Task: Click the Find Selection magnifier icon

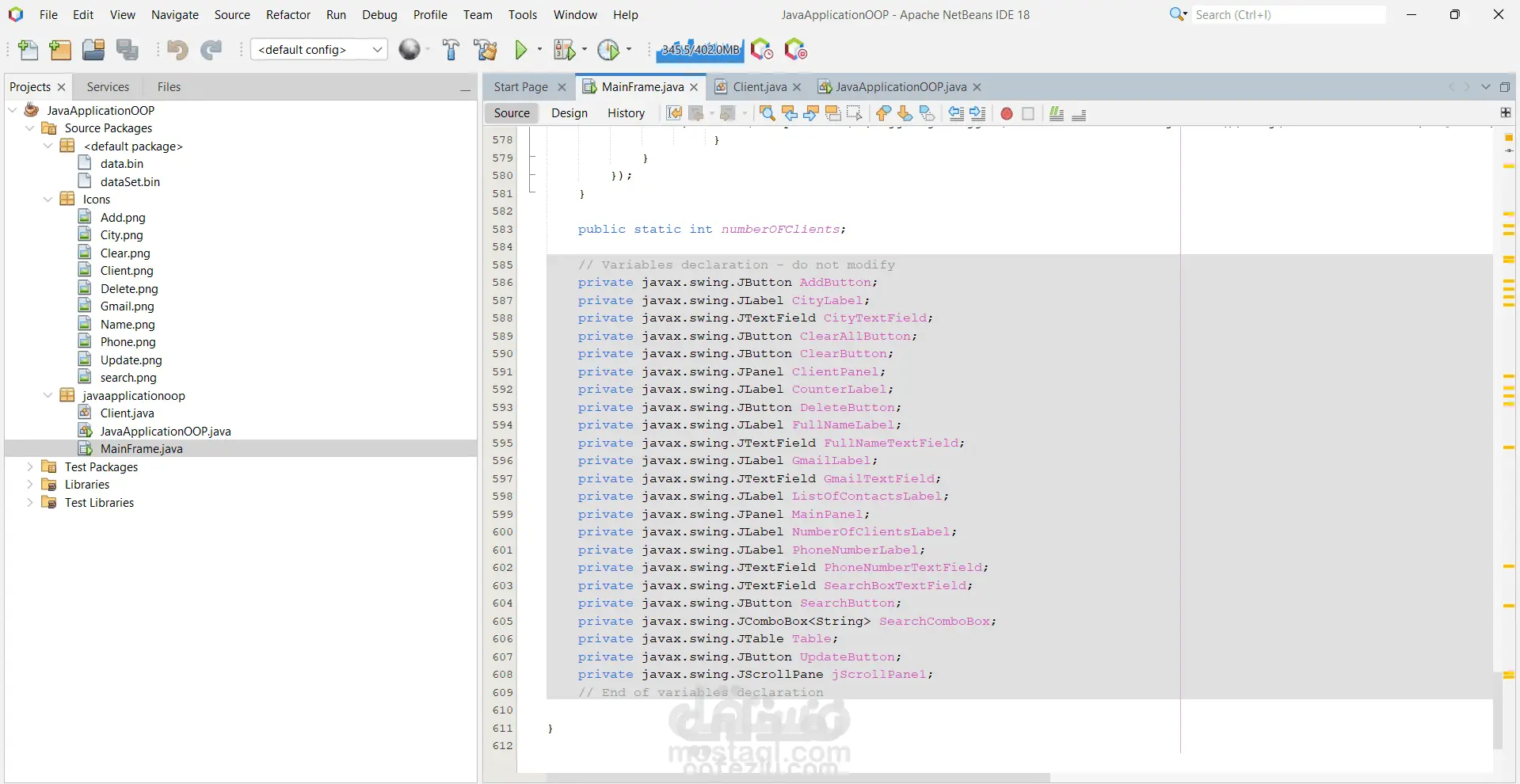Action: tap(768, 113)
